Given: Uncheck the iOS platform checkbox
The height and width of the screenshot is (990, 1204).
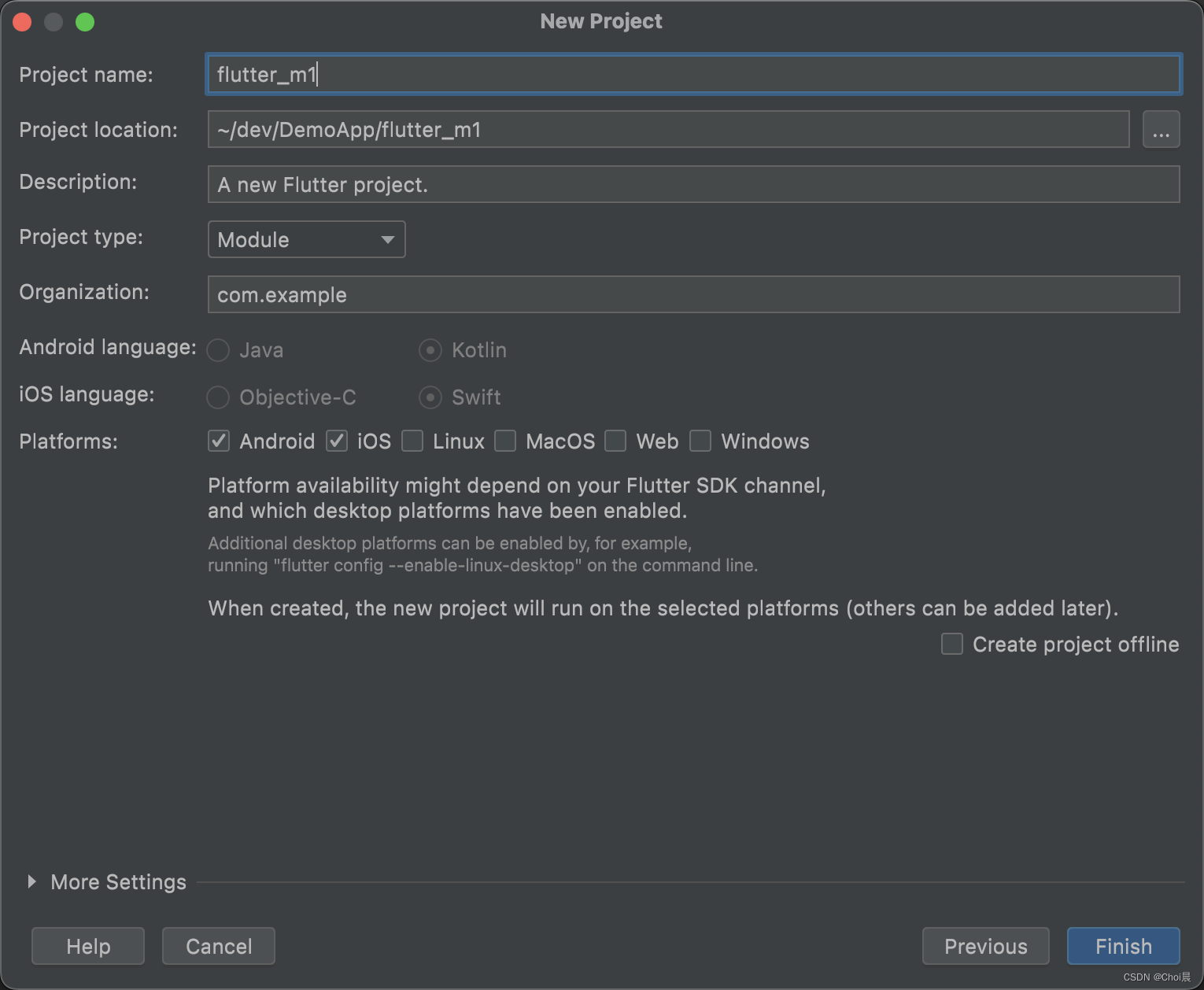Looking at the screenshot, I should click(338, 441).
